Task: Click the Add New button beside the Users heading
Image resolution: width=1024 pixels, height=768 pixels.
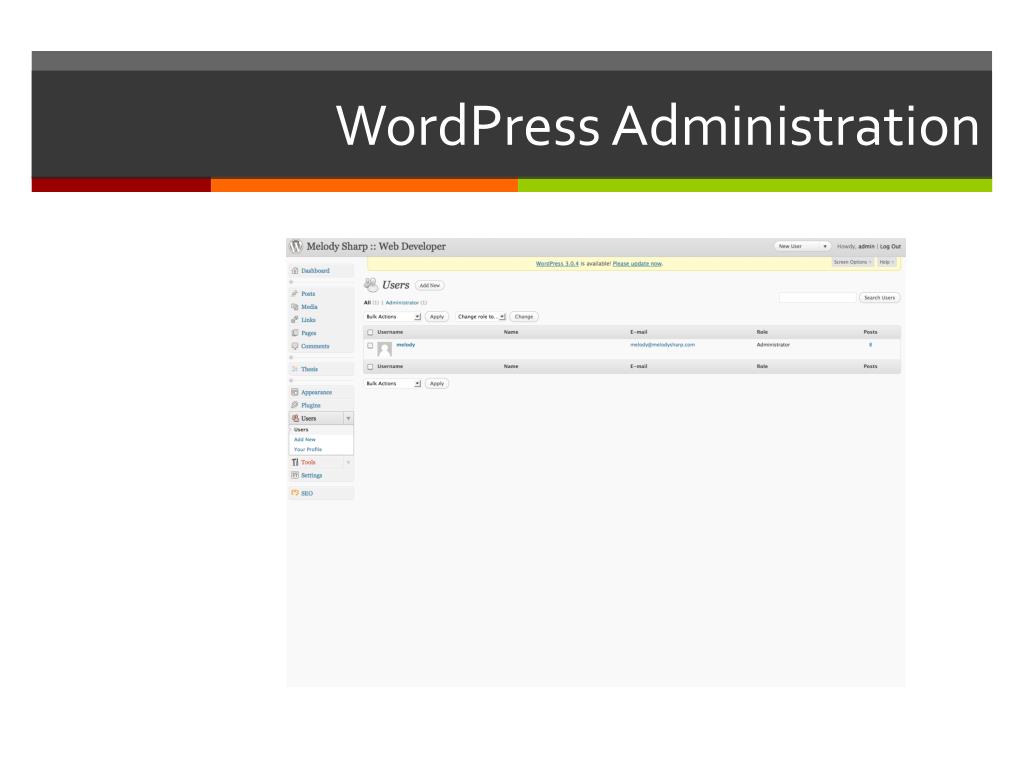Action: point(430,285)
